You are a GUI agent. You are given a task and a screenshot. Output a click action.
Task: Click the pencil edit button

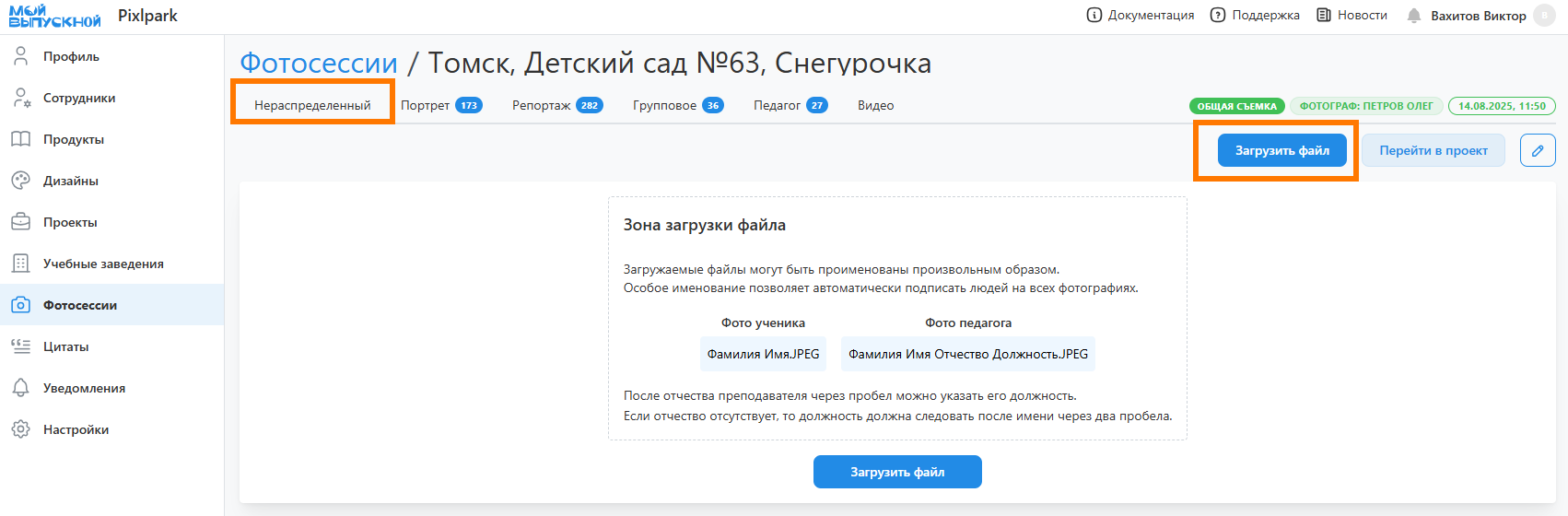tap(1538, 150)
